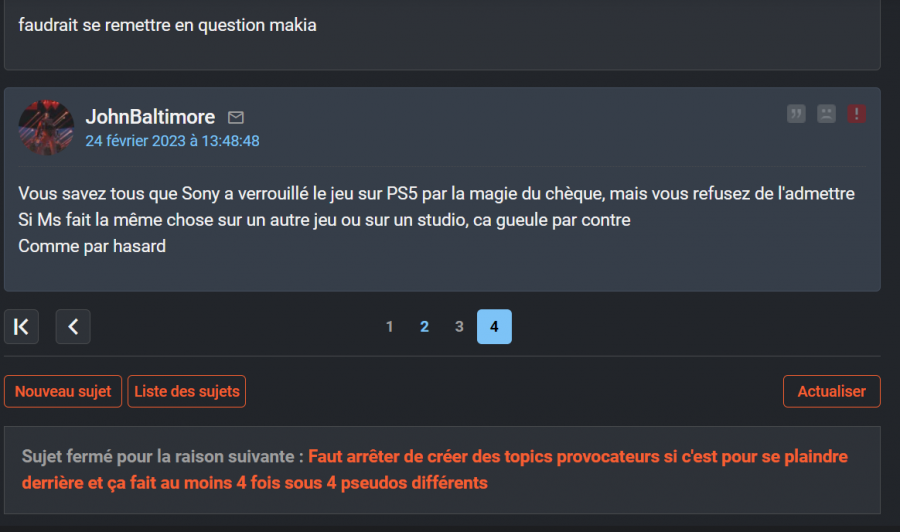Click the post text beginning "Vous savez tous"

click(x=436, y=192)
